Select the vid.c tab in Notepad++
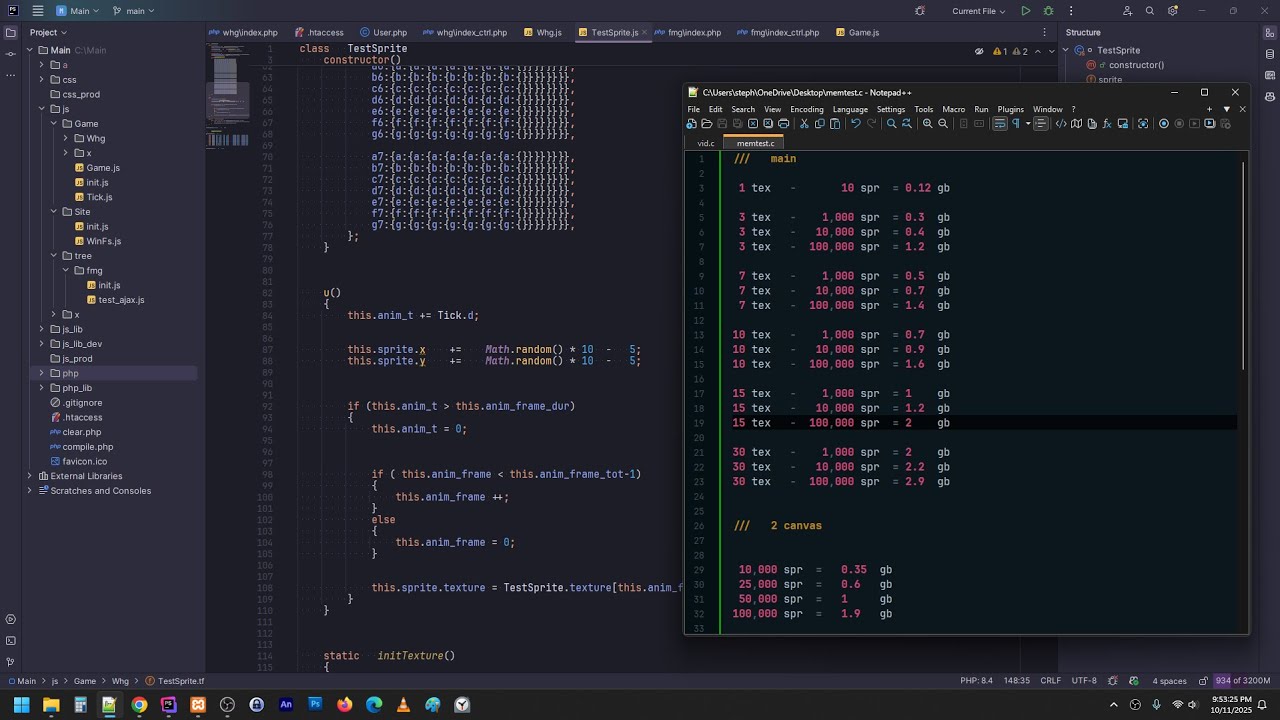This screenshot has height=720, width=1280. [x=705, y=143]
